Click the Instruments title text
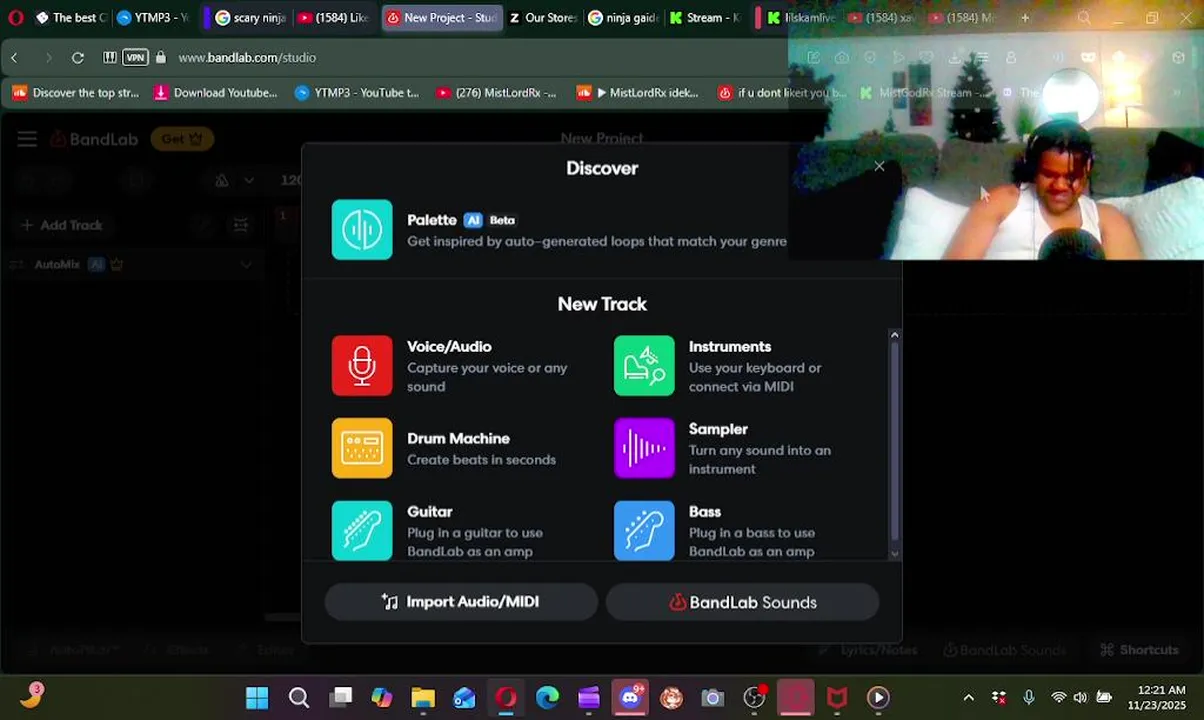 [730, 347]
